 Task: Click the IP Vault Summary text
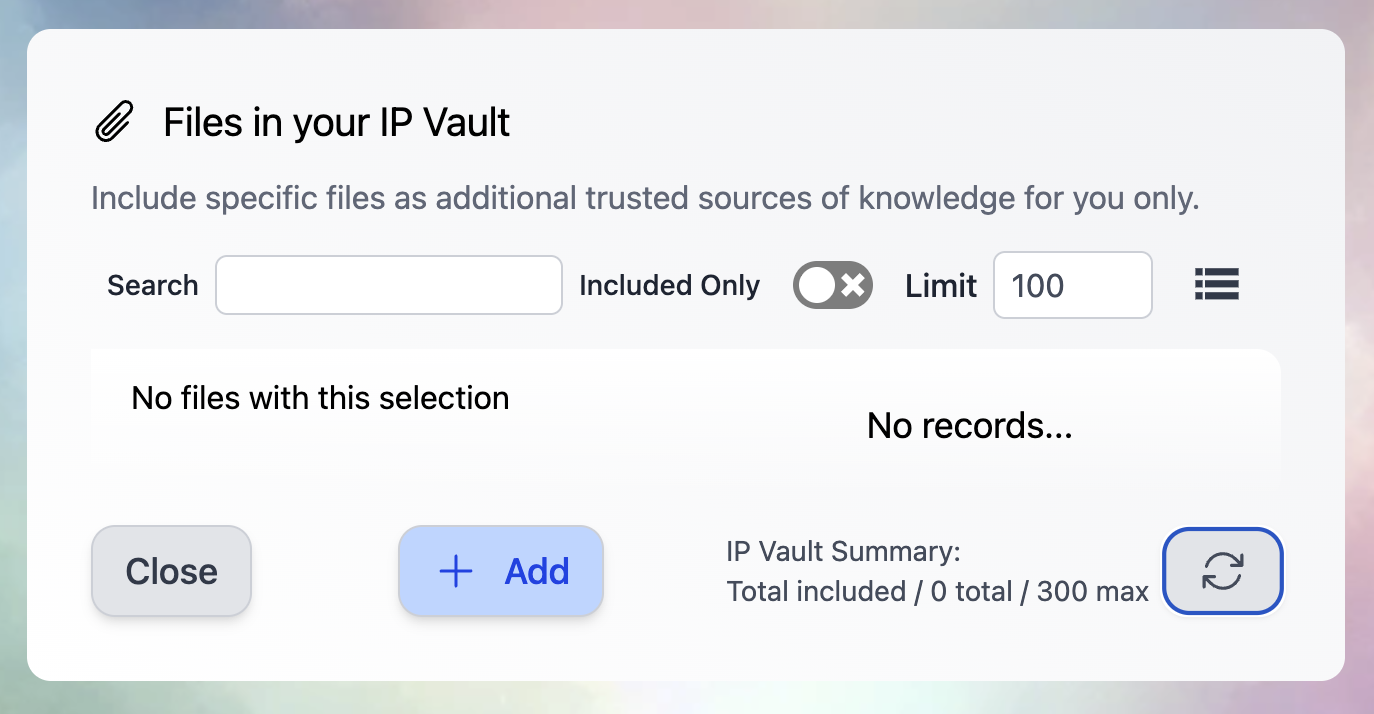[843, 551]
